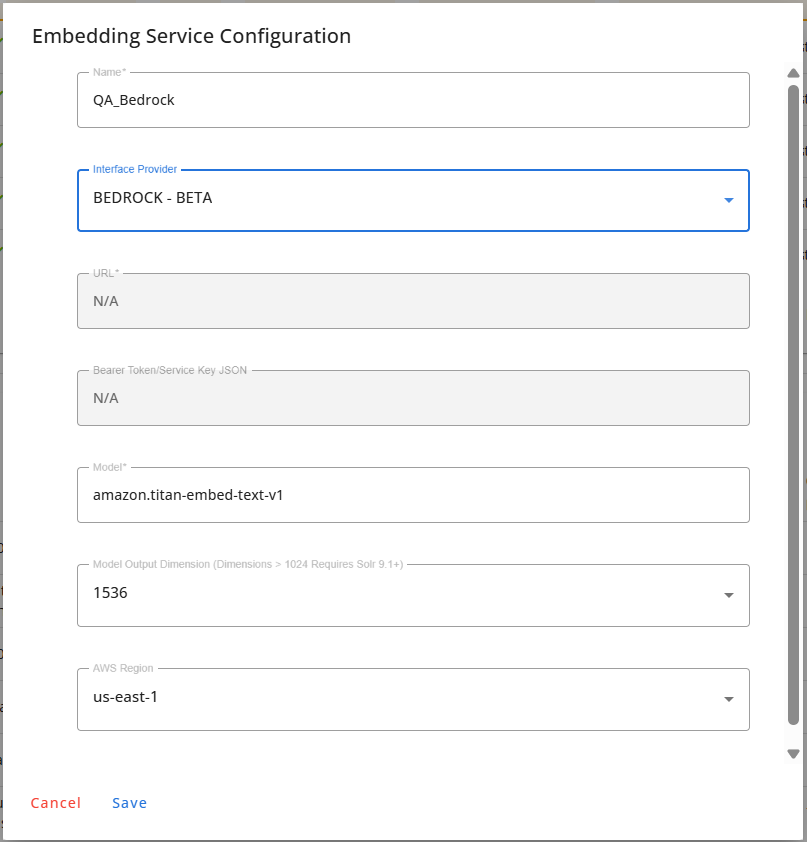Click the vertical scrollbar thumb

(x=793, y=400)
